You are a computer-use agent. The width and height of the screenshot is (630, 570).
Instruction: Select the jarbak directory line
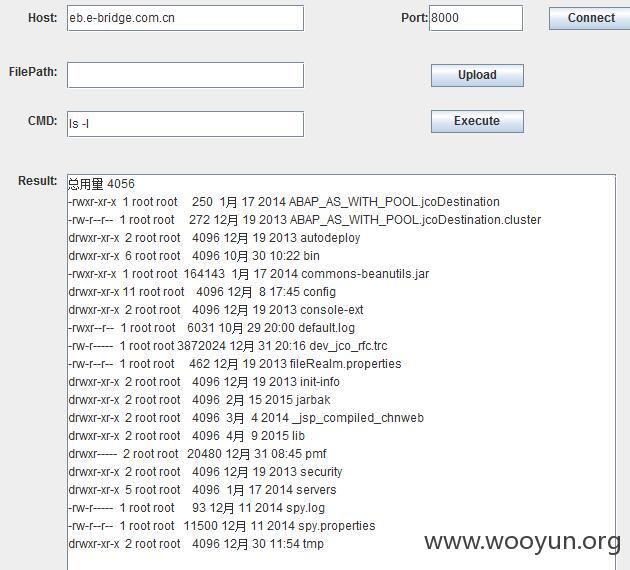(200, 400)
